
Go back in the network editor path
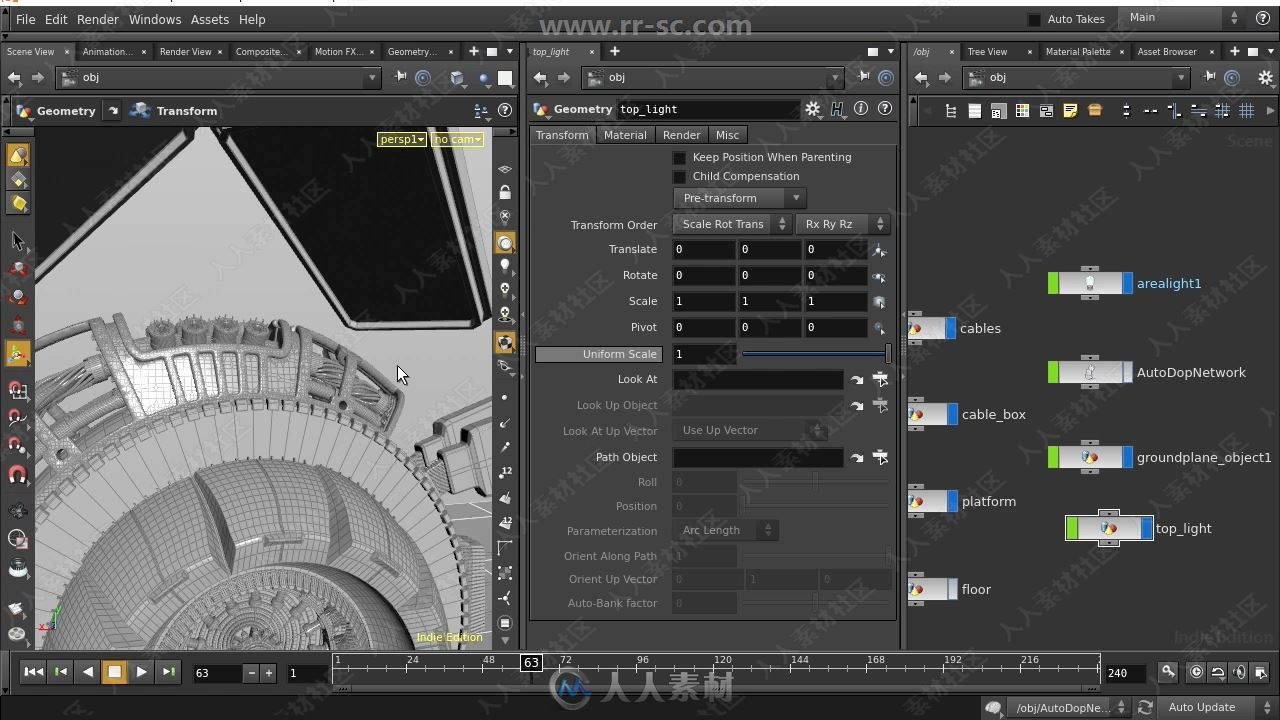[921, 77]
